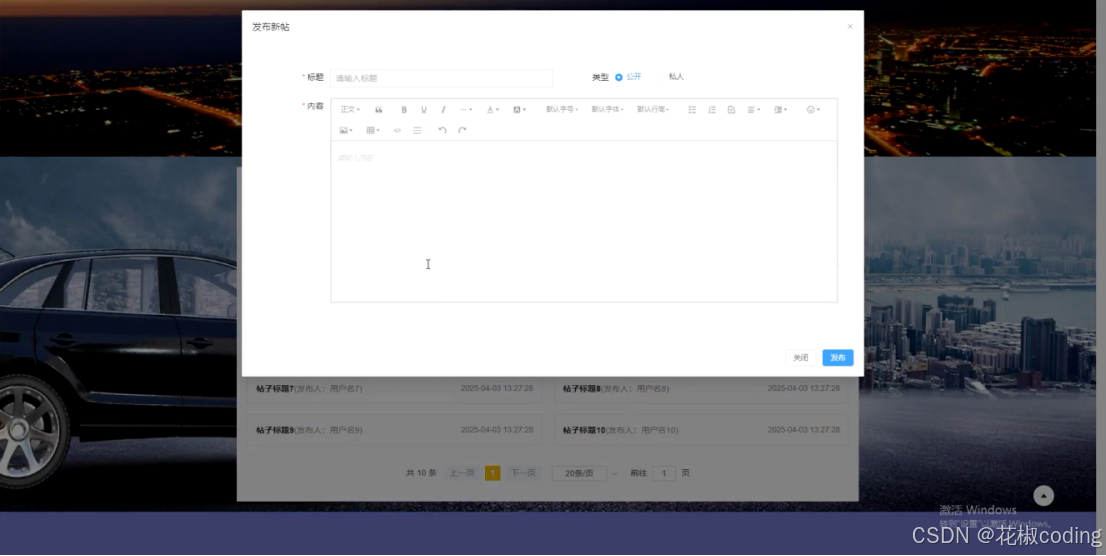
Task: Click the 前往 page number input
Action: [x=664, y=473]
